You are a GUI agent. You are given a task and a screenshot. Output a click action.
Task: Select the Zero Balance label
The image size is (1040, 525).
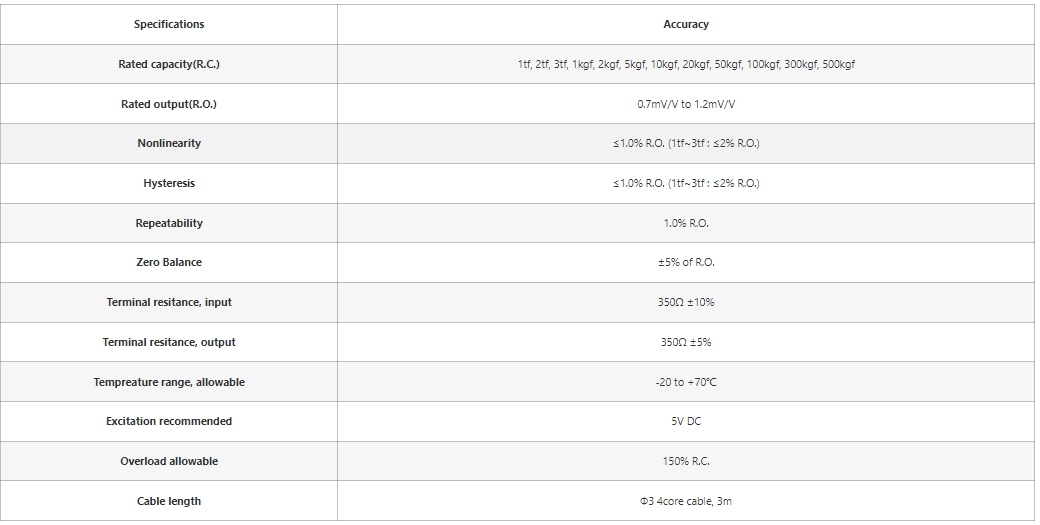tap(169, 262)
